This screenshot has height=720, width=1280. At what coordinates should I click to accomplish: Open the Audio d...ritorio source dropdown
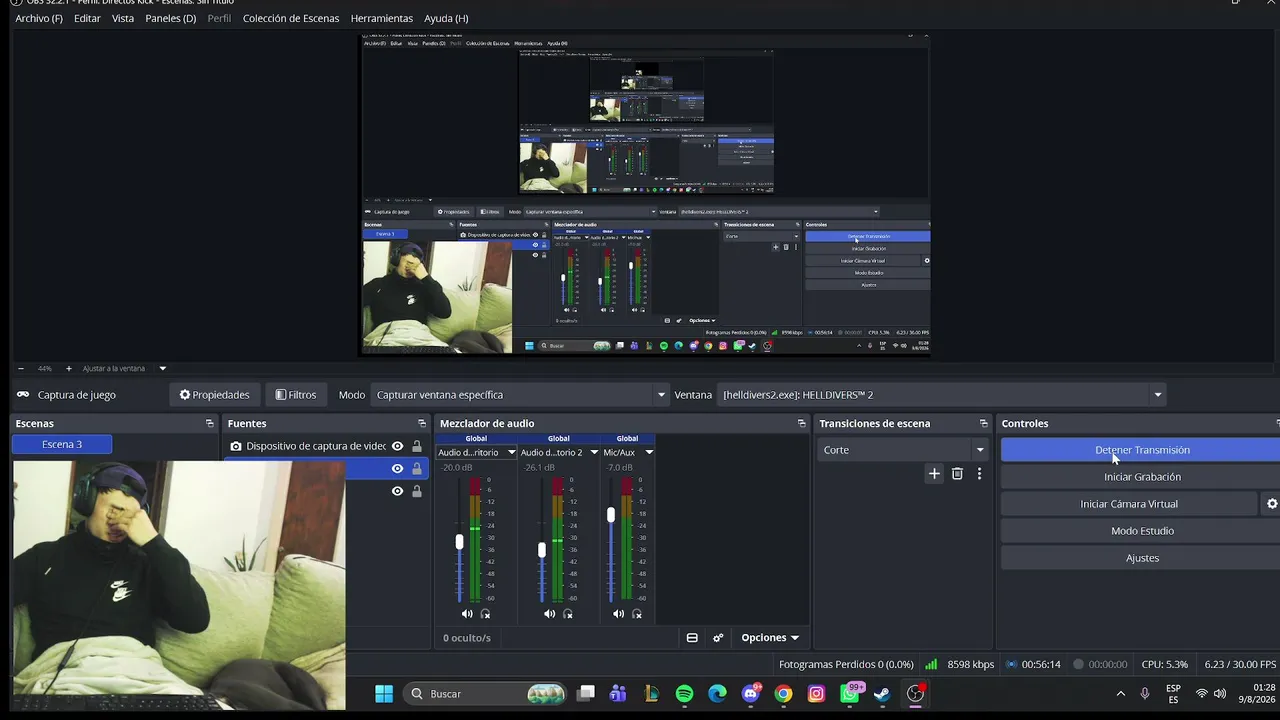pyautogui.click(x=476, y=453)
